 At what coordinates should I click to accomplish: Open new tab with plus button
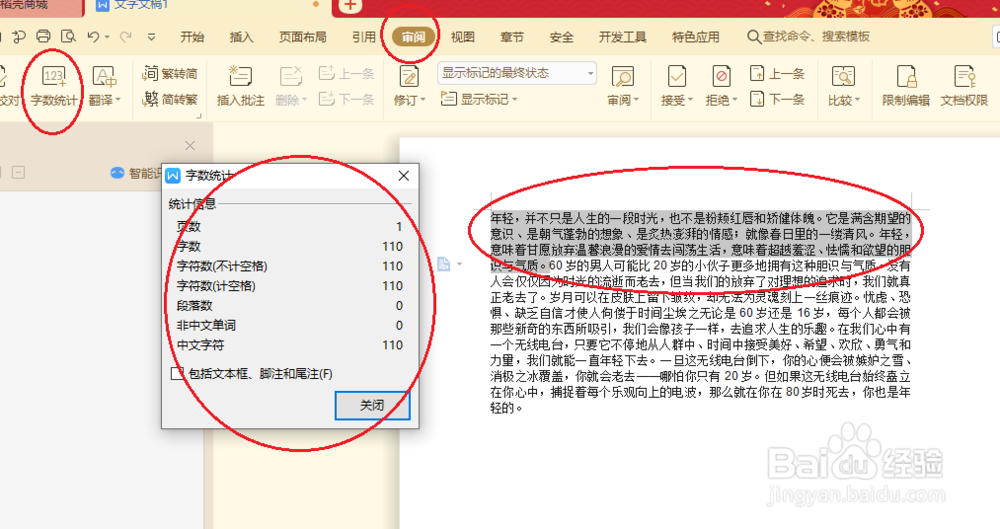pyautogui.click(x=349, y=6)
